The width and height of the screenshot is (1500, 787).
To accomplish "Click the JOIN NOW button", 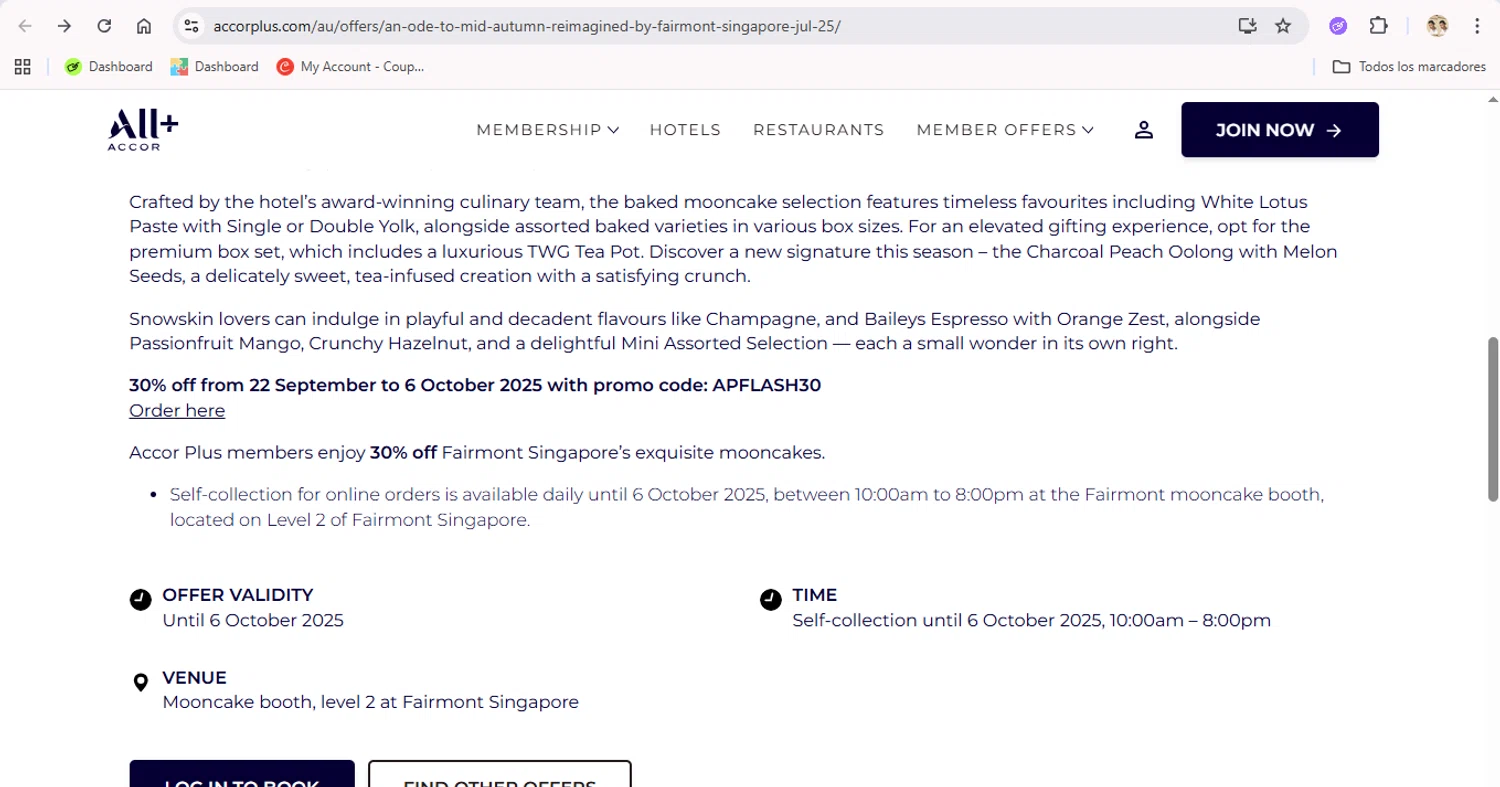I will coord(1280,130).
